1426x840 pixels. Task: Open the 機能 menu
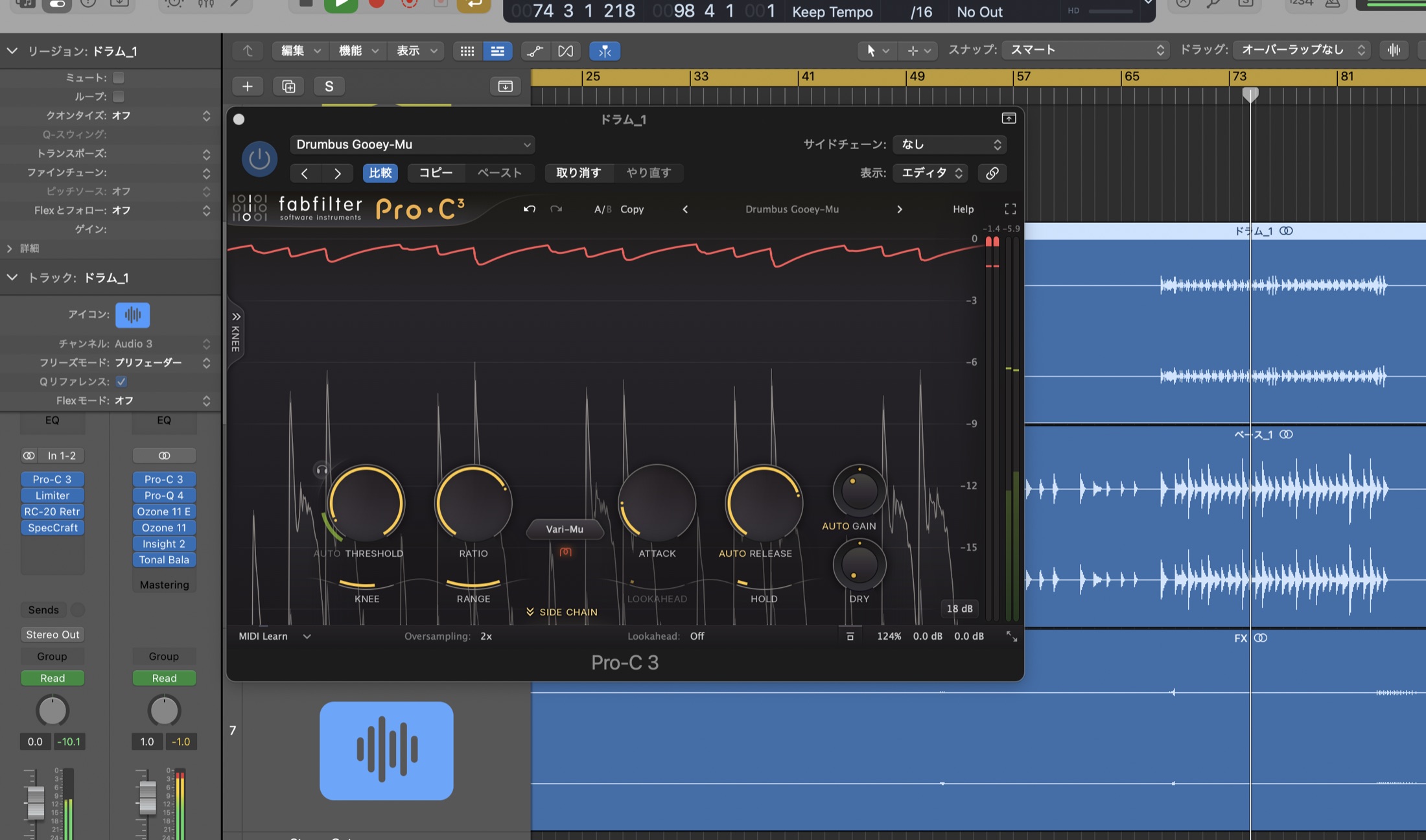(358, 51)
